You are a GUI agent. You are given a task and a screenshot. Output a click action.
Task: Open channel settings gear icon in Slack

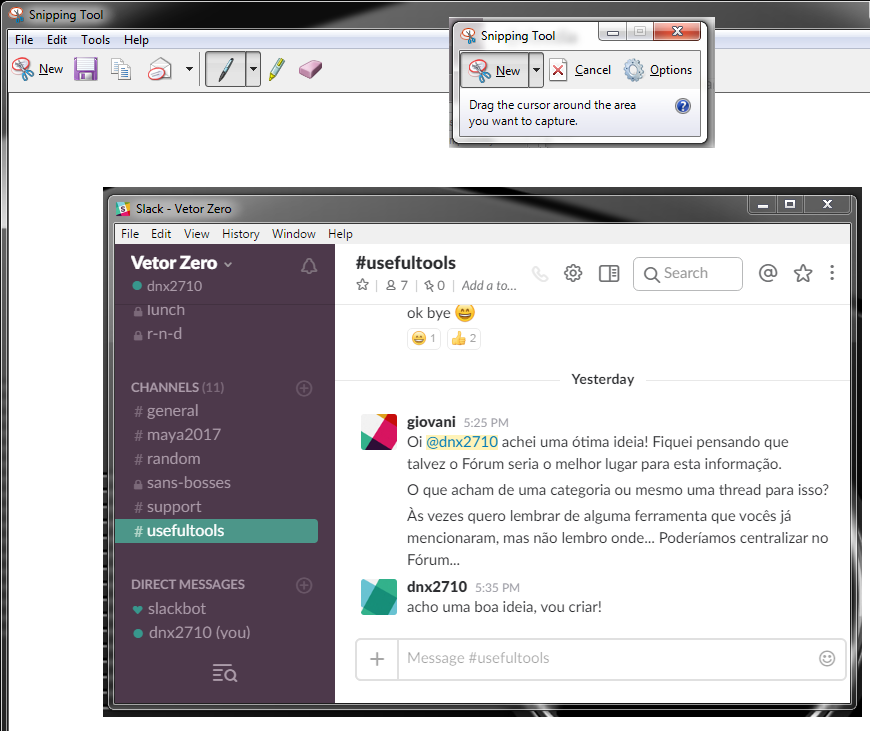click(x=573, y=273)
